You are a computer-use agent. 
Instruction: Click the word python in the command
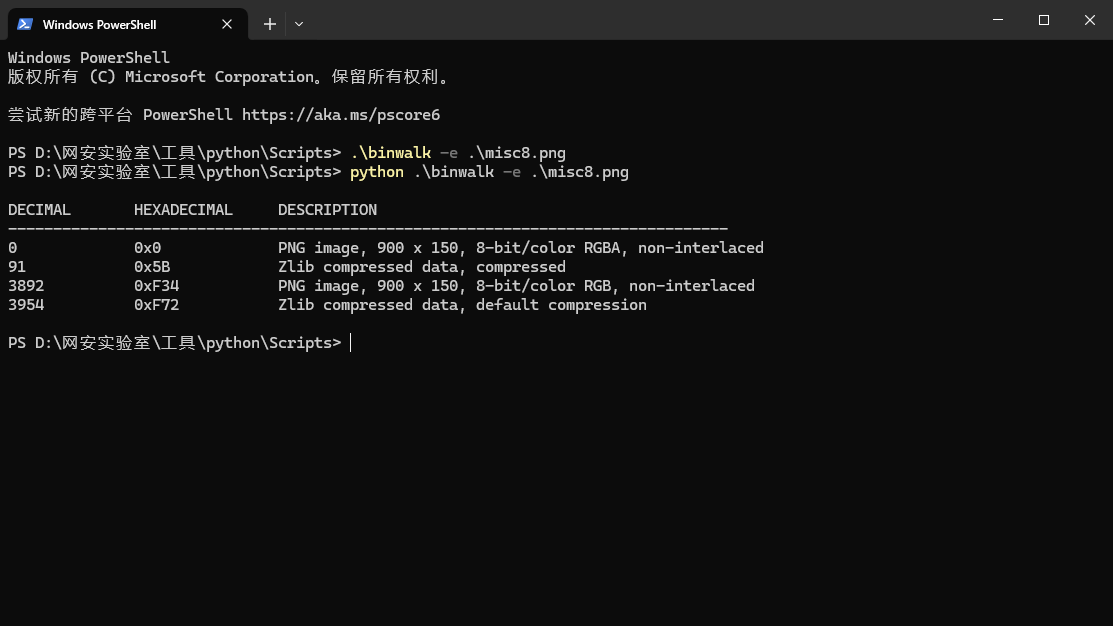[x=377, y=172]
